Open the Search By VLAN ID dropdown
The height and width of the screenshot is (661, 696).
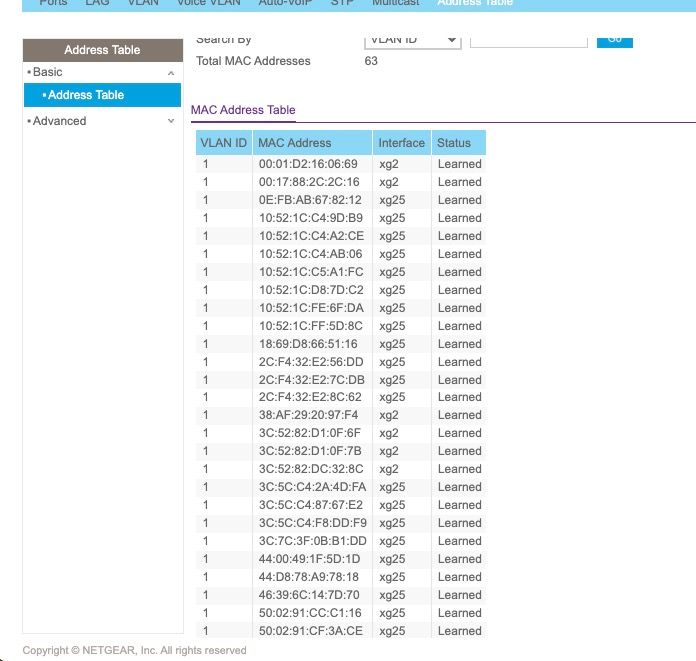click(412, 41)
